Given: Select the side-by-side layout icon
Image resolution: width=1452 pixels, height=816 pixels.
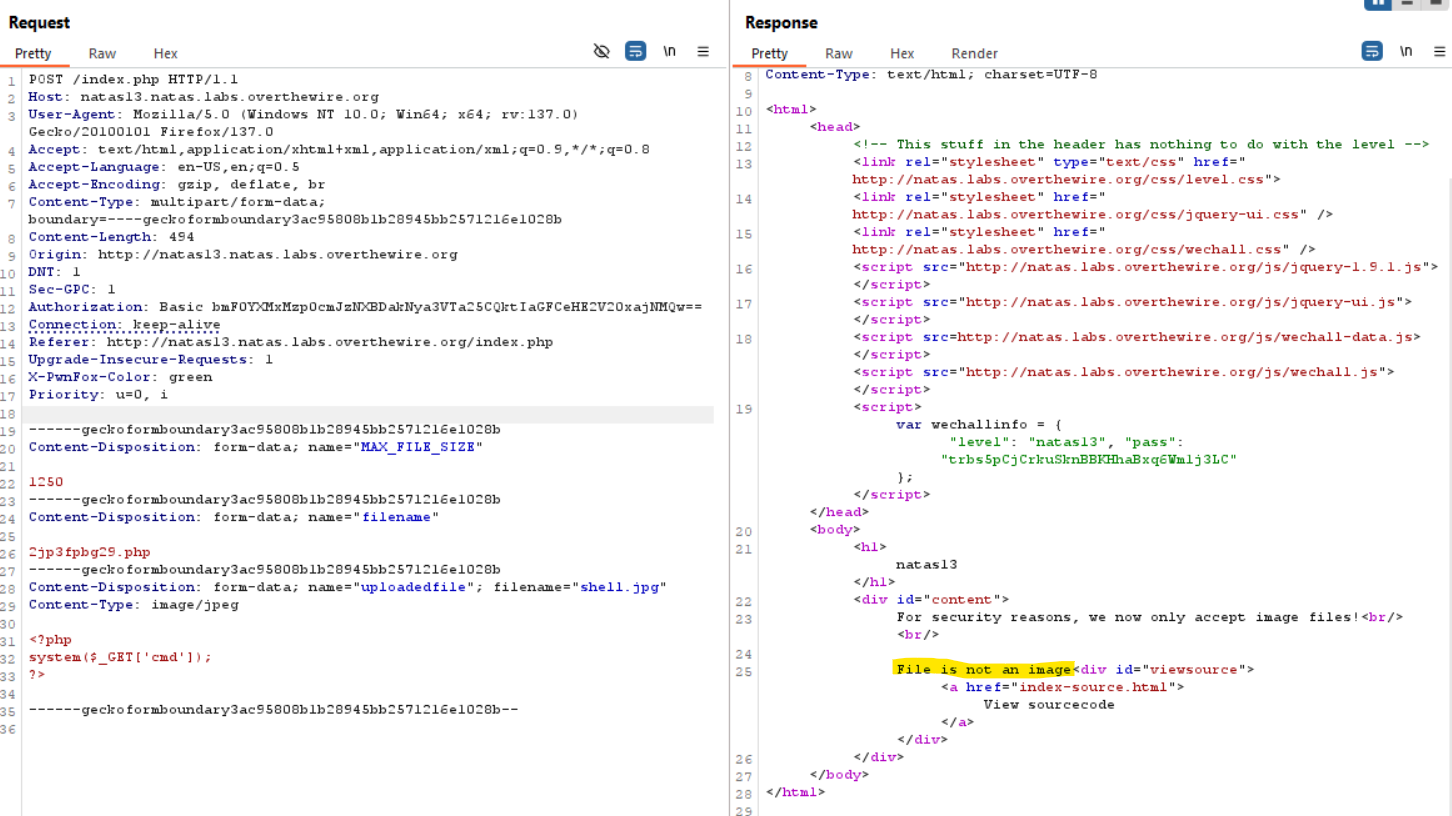Looking at the screenshot, I should (1378, 3).
